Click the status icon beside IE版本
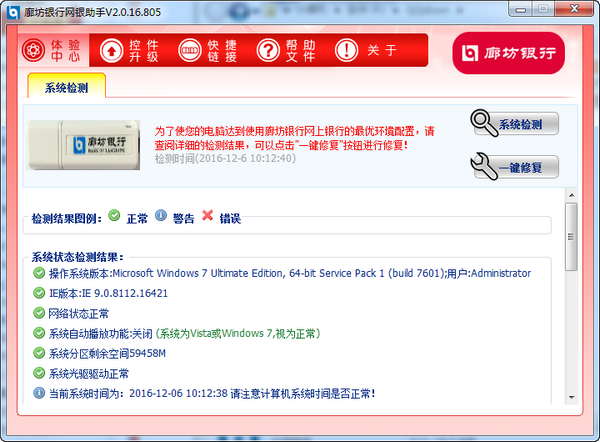Screen dimensions: 600x442 tap(39, 293)
